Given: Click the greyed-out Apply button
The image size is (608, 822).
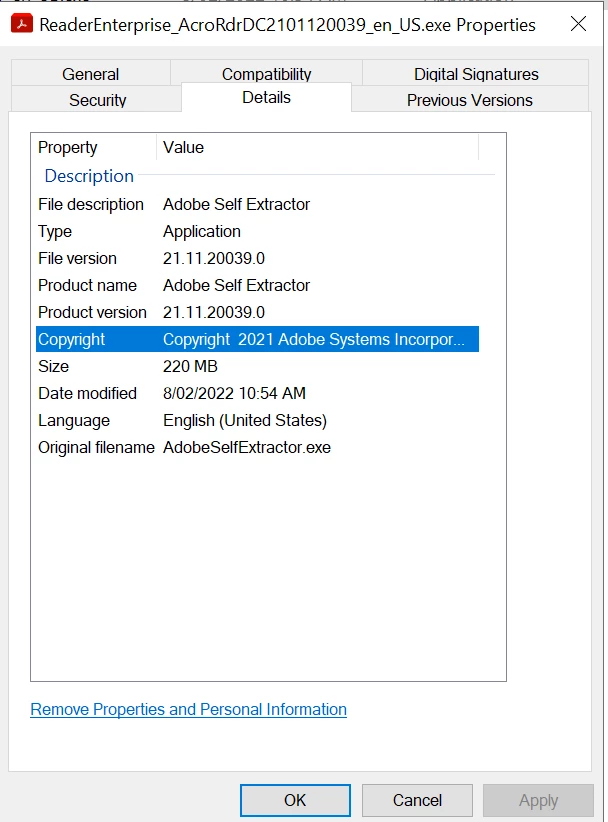Looking at the screenshot, I should pos(538,800).
